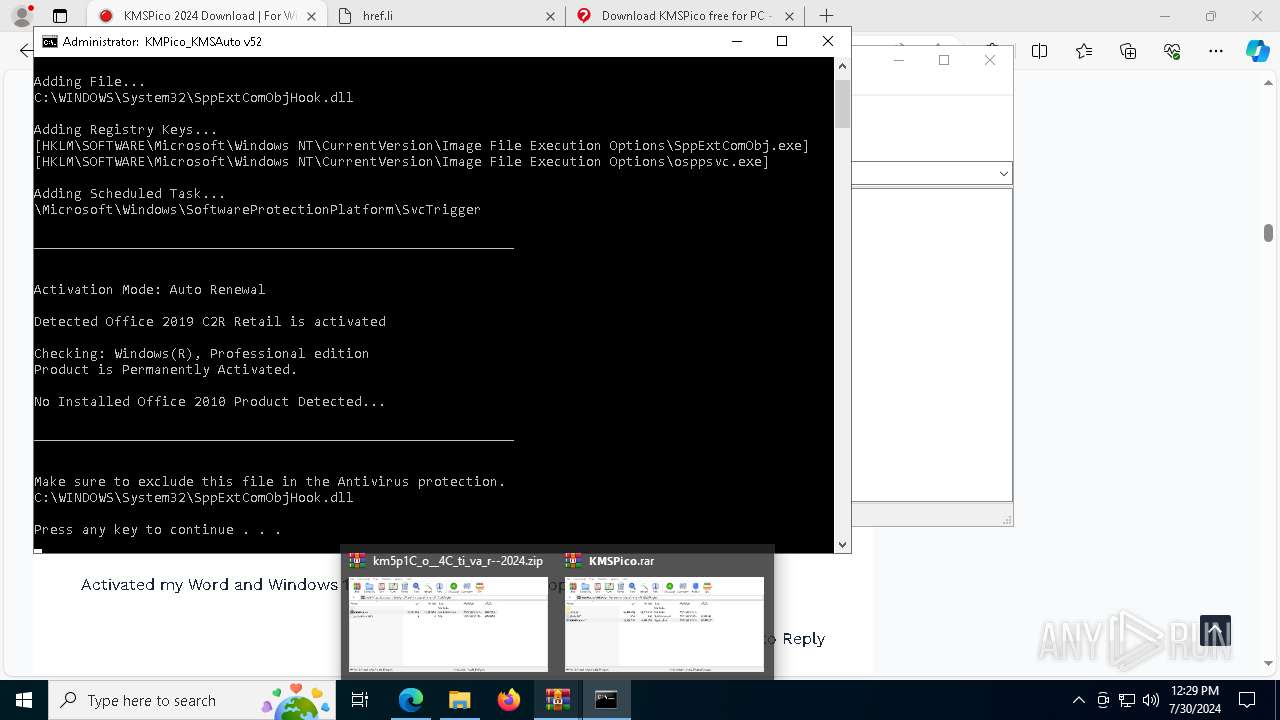Click the Reply link on the comment
Screen dimensions: 1280x720
pos(803,638)
